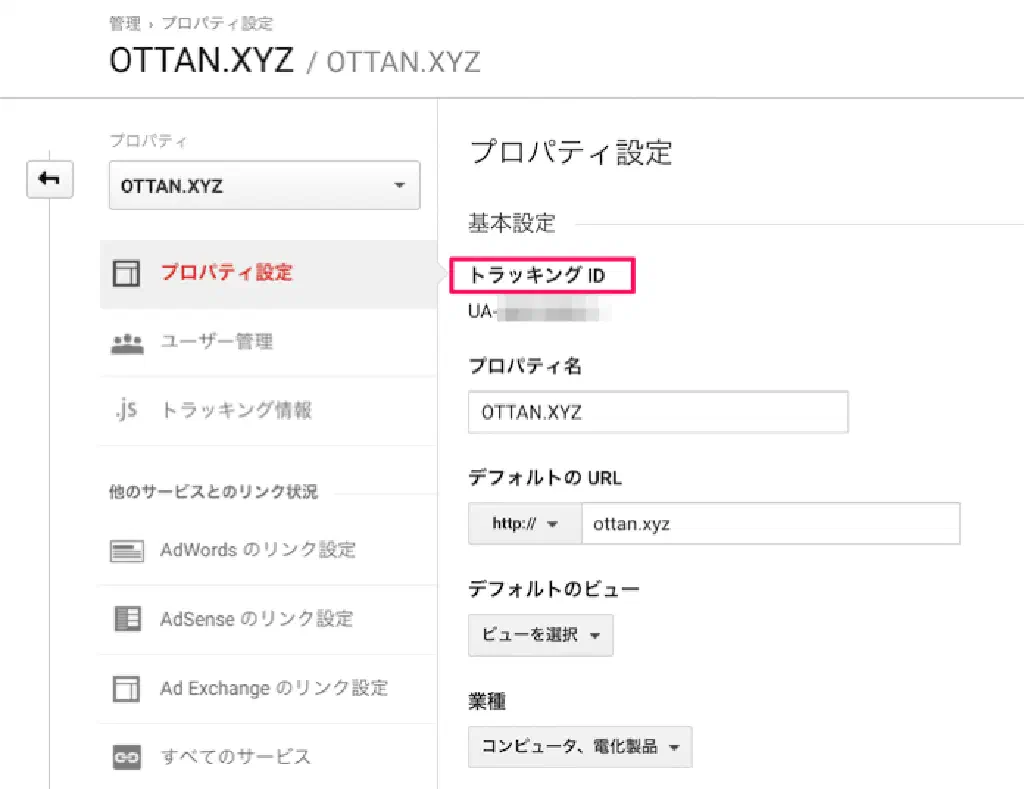This screenshot has width=1024, height=789.
Task: Click the default URL field ottan.xyz
Action: pyautogui.click(x=770, y=523)
